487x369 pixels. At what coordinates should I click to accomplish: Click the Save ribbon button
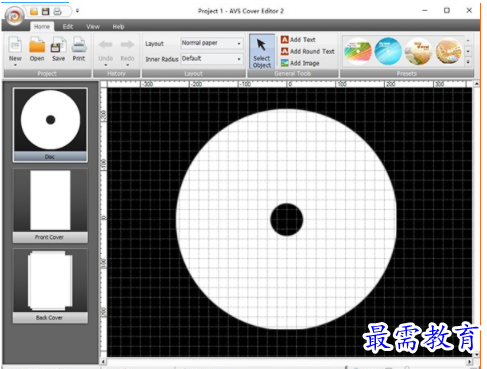click(58, 49)
